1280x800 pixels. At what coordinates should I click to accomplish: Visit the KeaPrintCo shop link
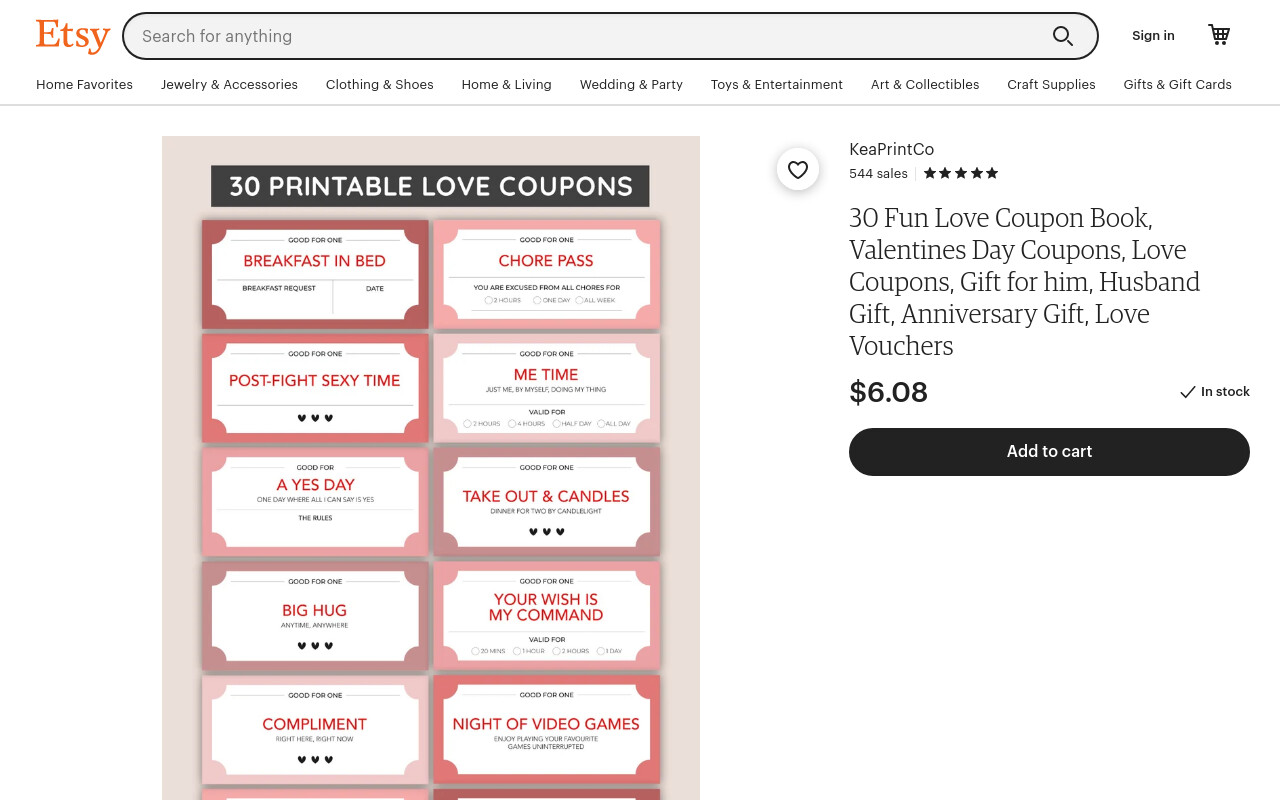pyautogui.click(x=891, y=149)
